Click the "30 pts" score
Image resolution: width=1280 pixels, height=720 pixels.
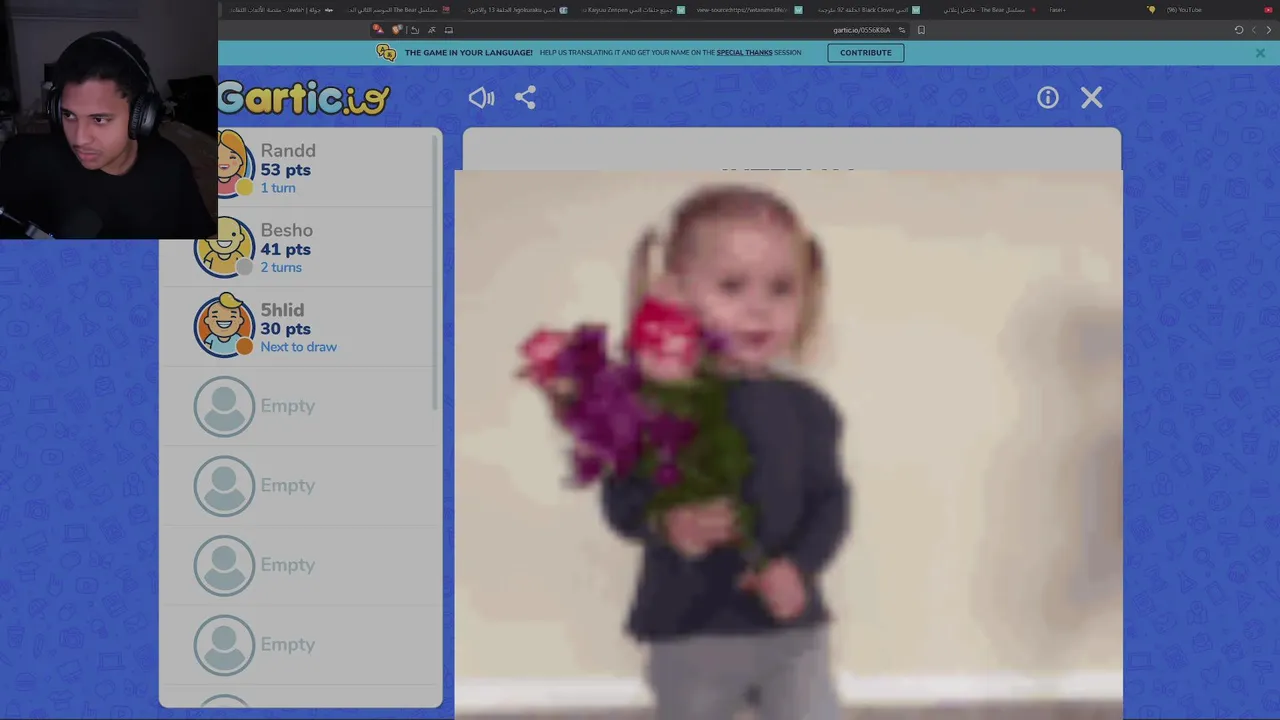point(285,329)
